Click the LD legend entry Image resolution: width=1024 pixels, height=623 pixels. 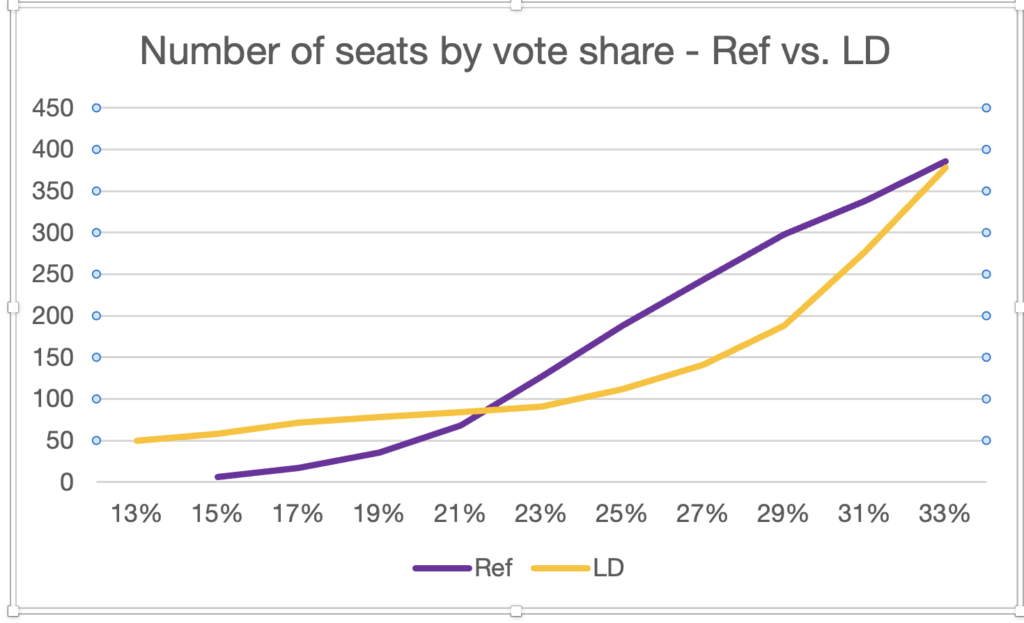pos(608,568)
